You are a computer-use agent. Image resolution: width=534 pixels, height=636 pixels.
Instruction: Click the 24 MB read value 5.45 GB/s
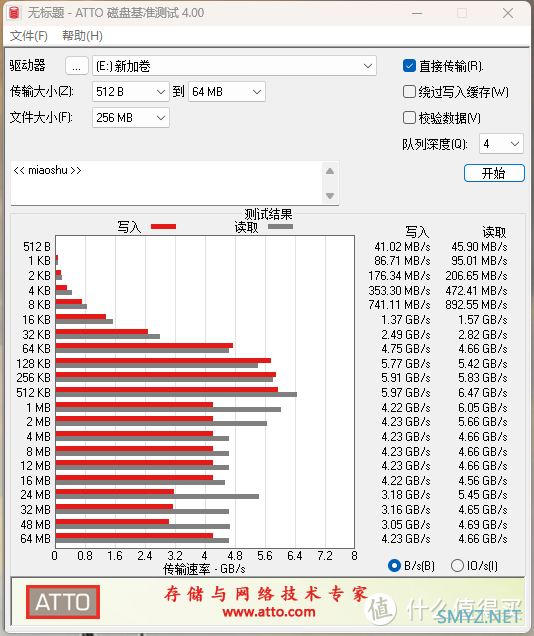483,495
